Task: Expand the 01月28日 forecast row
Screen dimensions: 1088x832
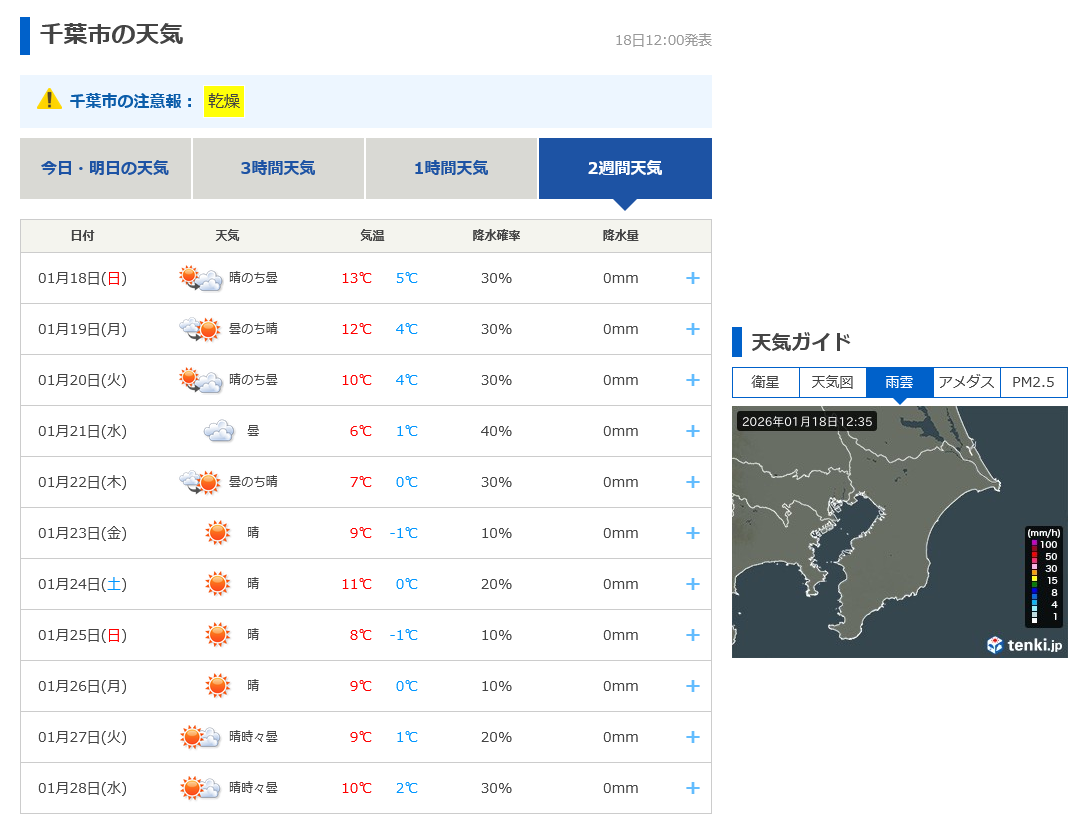Action: point(692,788)
